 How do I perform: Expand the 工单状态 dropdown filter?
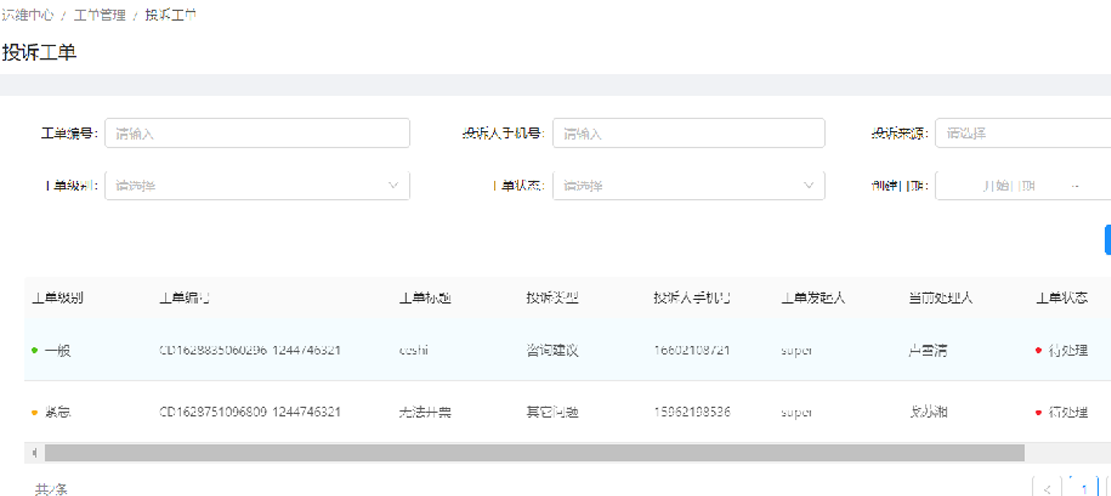pos(688,185)
